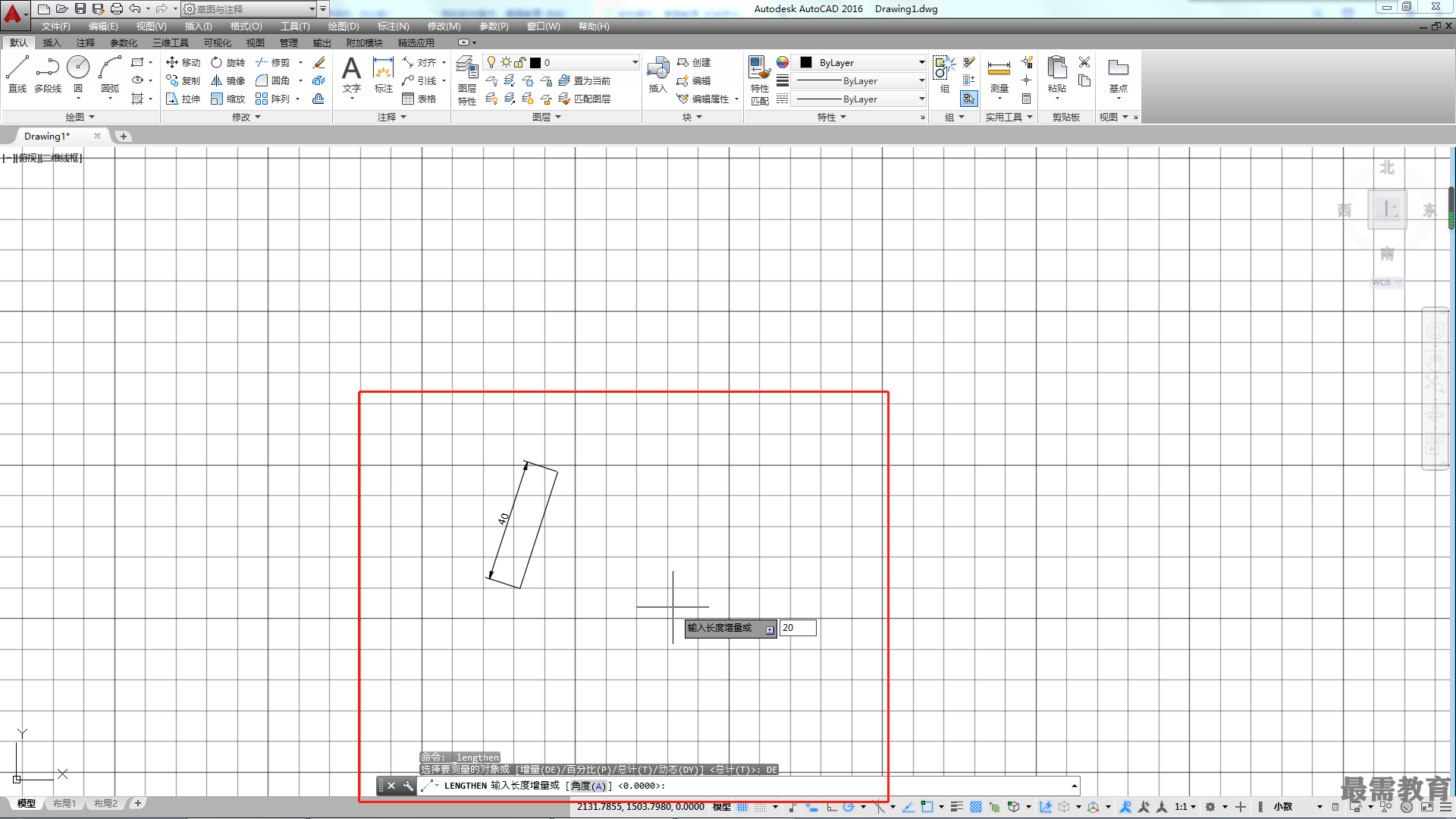Viewport: 1456px width, 819px height.
Task: Click 匹配图层 button
Action: [x=585, y=99]
